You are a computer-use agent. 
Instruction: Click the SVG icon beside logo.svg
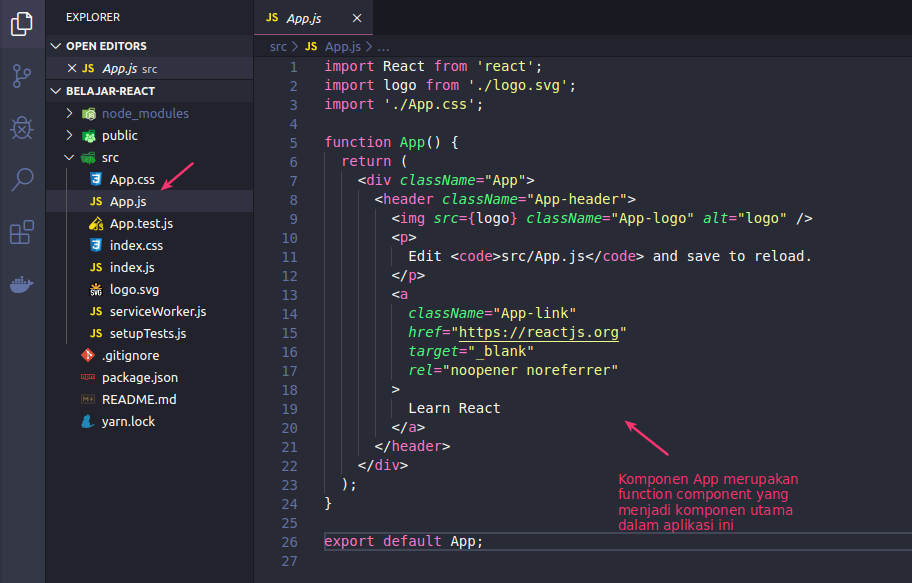tap(96, 289)
